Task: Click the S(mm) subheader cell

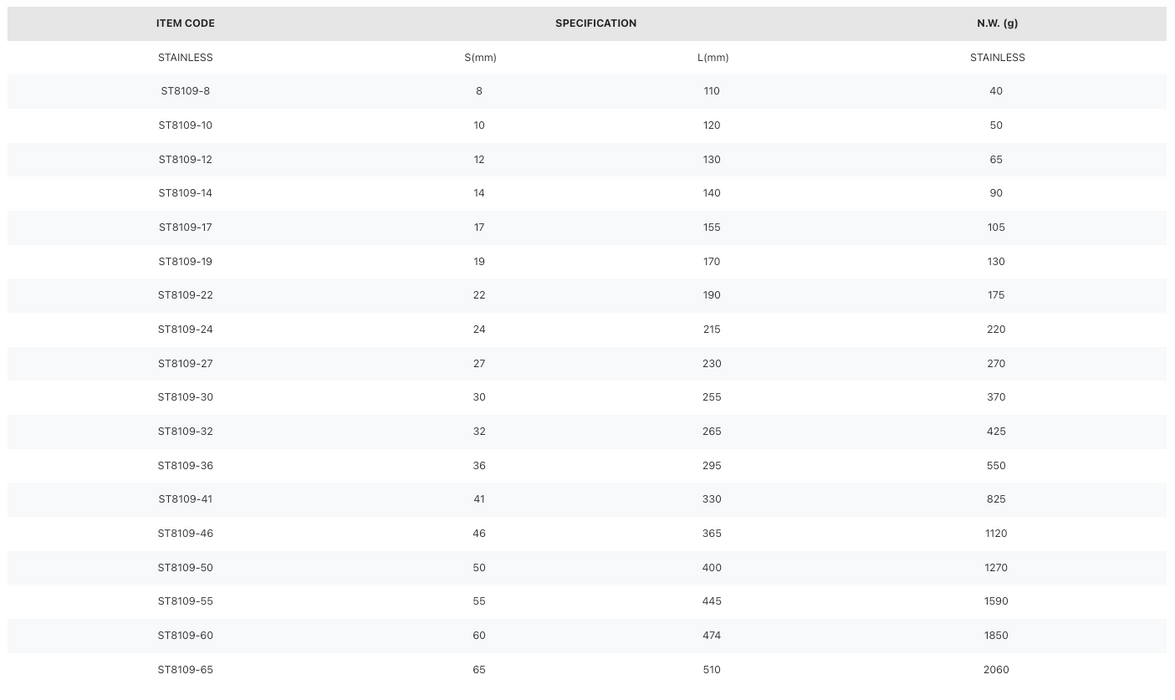Action: [480, 58]
